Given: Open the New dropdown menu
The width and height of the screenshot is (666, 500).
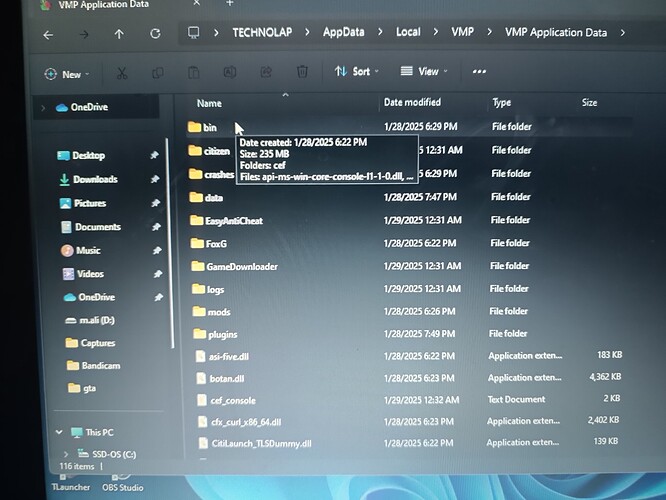Looking at the screenshot, I should 66,74.
